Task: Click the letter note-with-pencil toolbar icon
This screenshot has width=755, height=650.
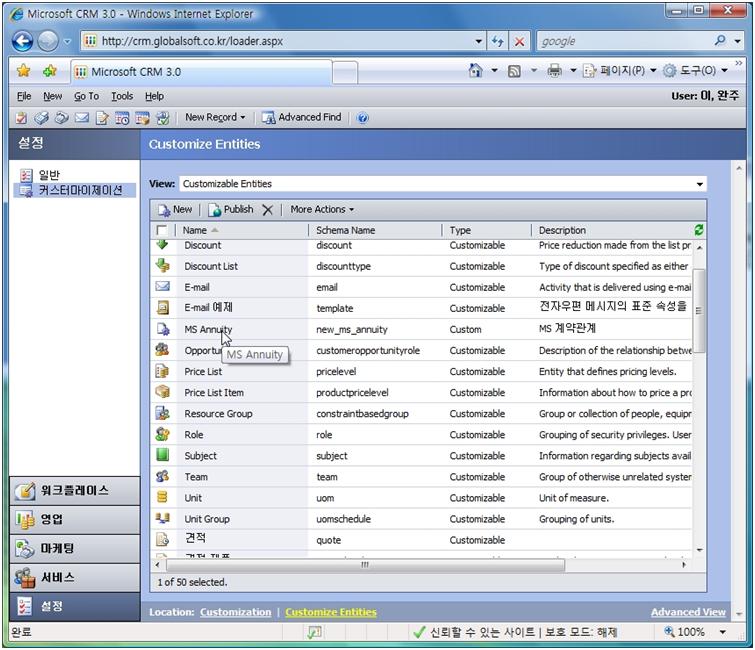Action: pyautogui.click(x=102, y=117)
